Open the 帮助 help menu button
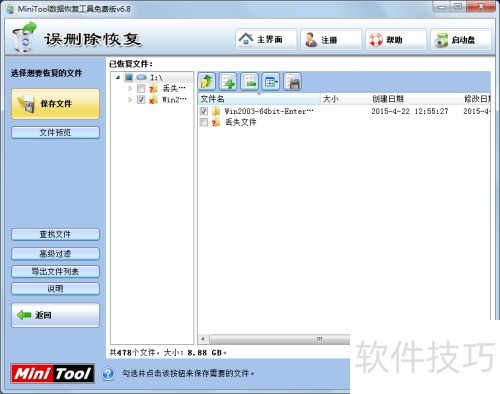Viewport: 500px width, 394px height. click(396, 40)
